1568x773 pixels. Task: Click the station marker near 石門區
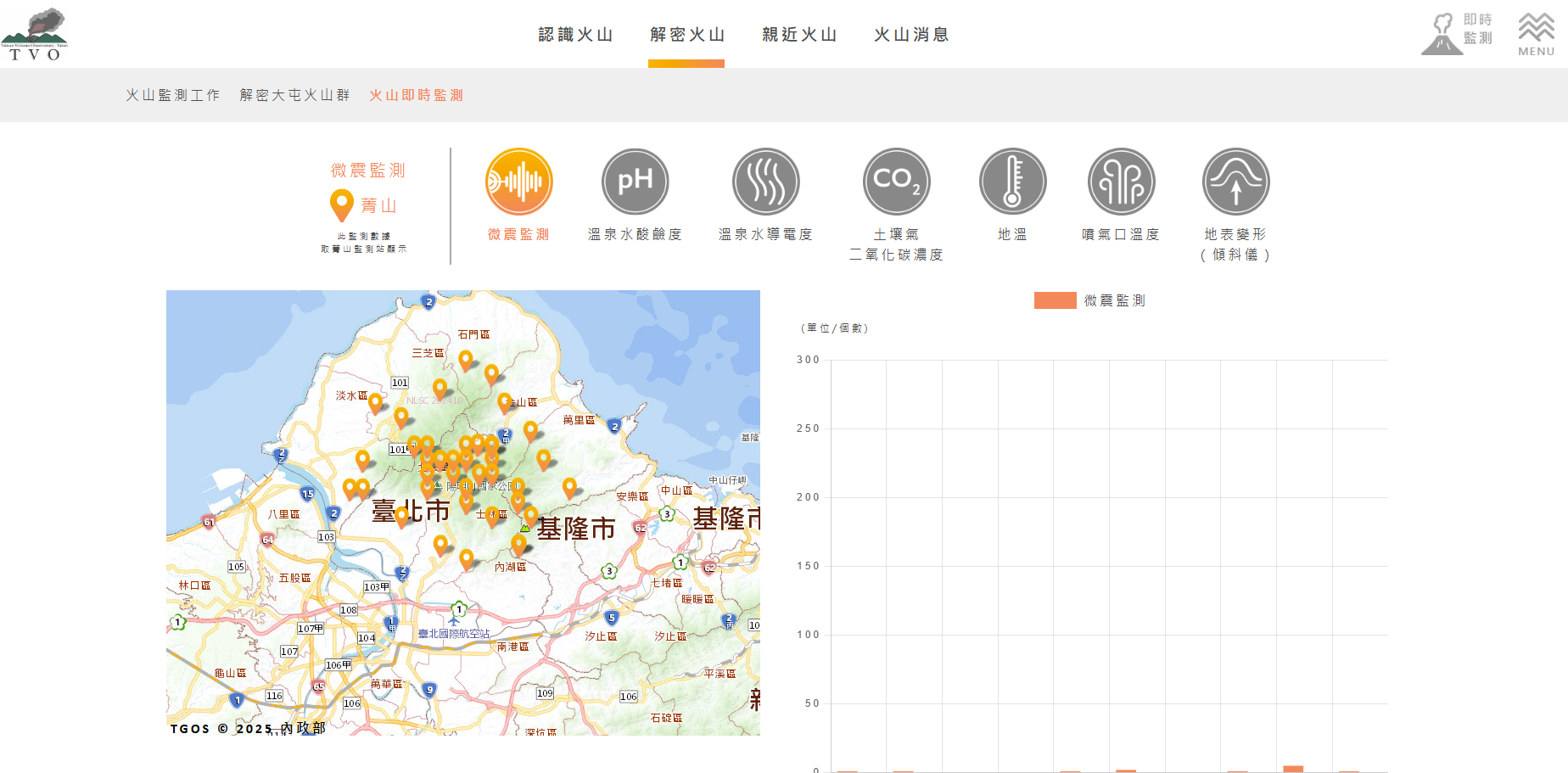coord(465,360)
